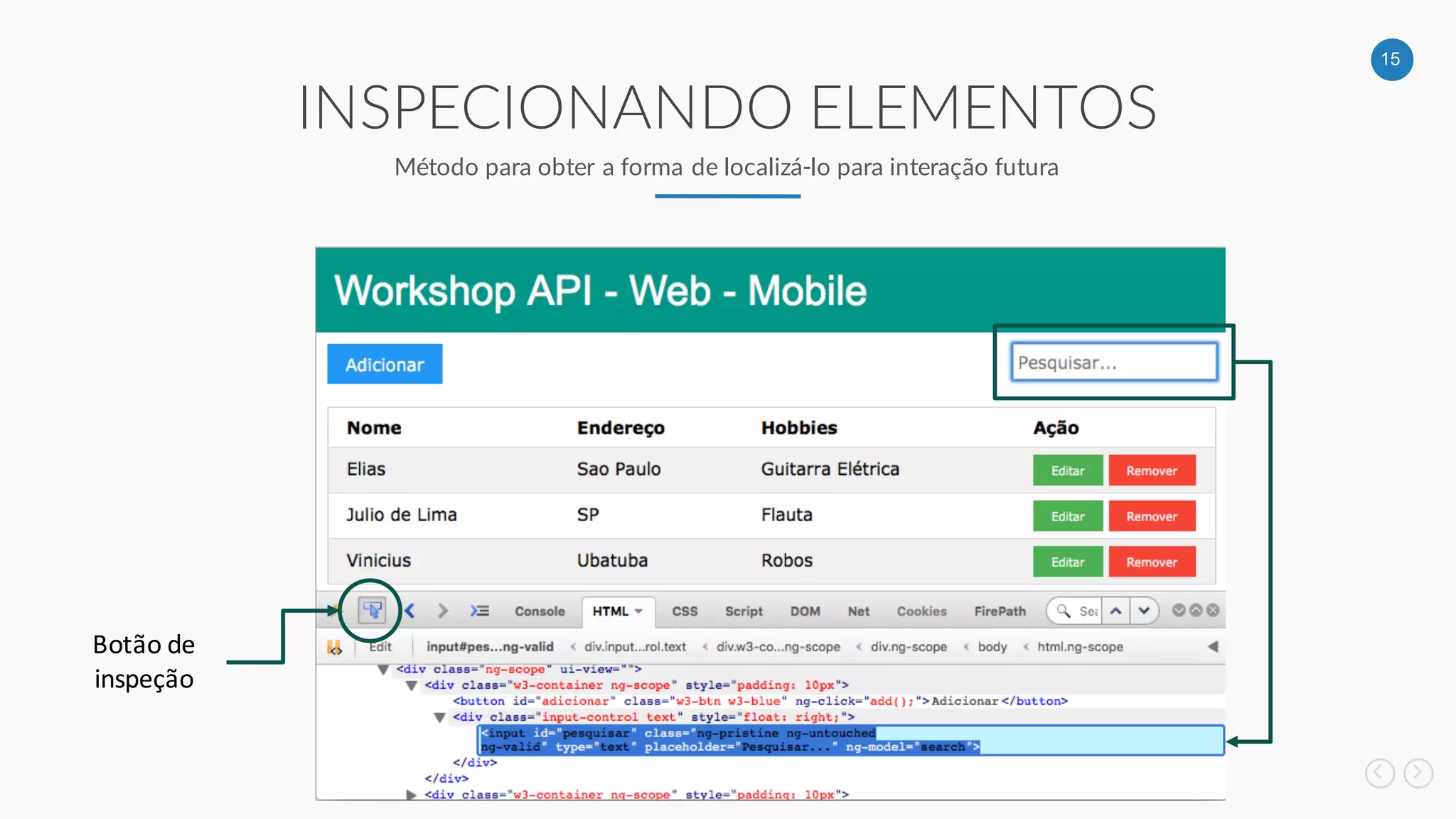Collapse the first w3-container div node
This screenshot has width=1456, height=819.
(411, 686)
